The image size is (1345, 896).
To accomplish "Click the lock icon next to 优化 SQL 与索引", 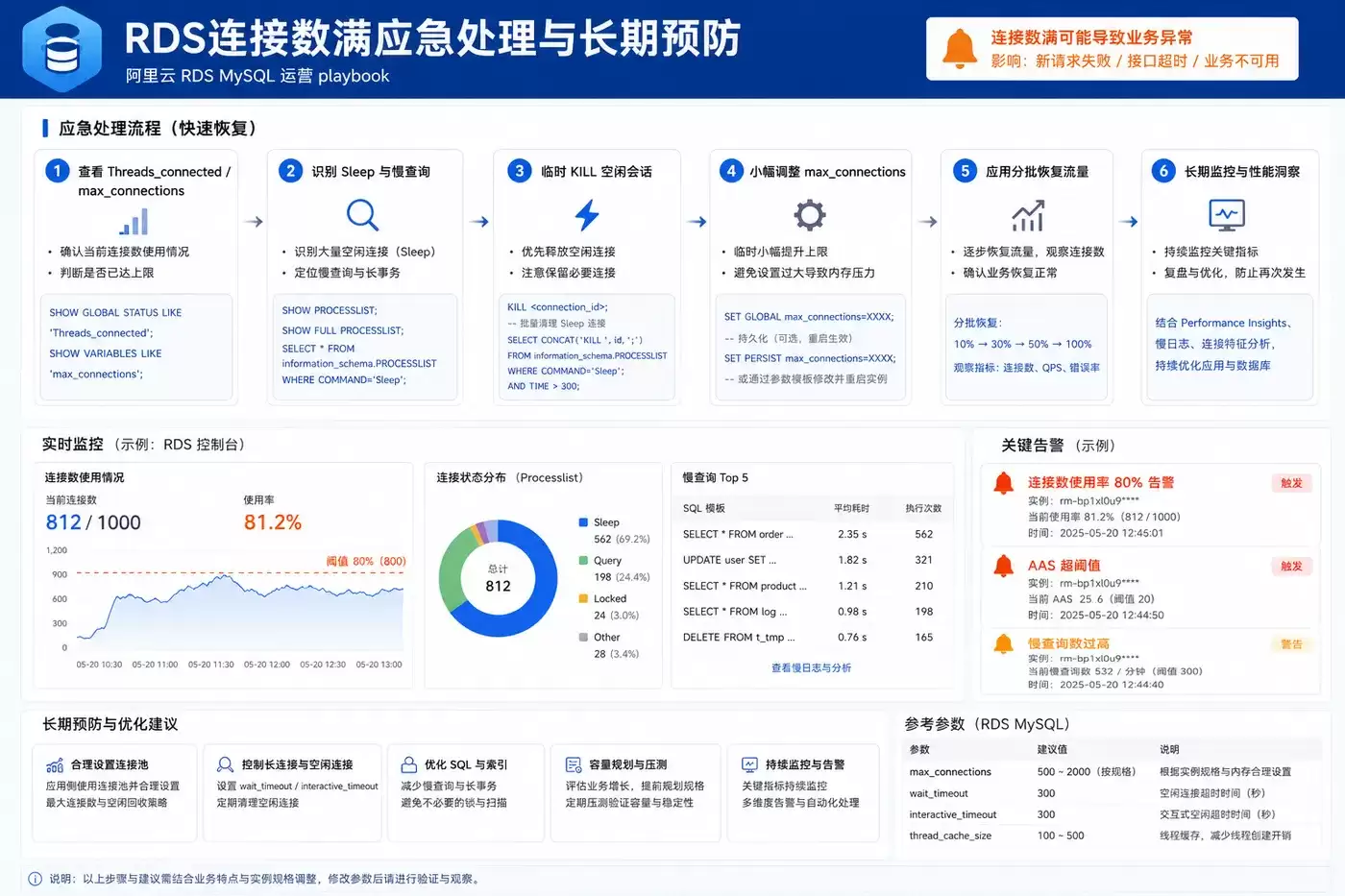I will pos(408,764).
